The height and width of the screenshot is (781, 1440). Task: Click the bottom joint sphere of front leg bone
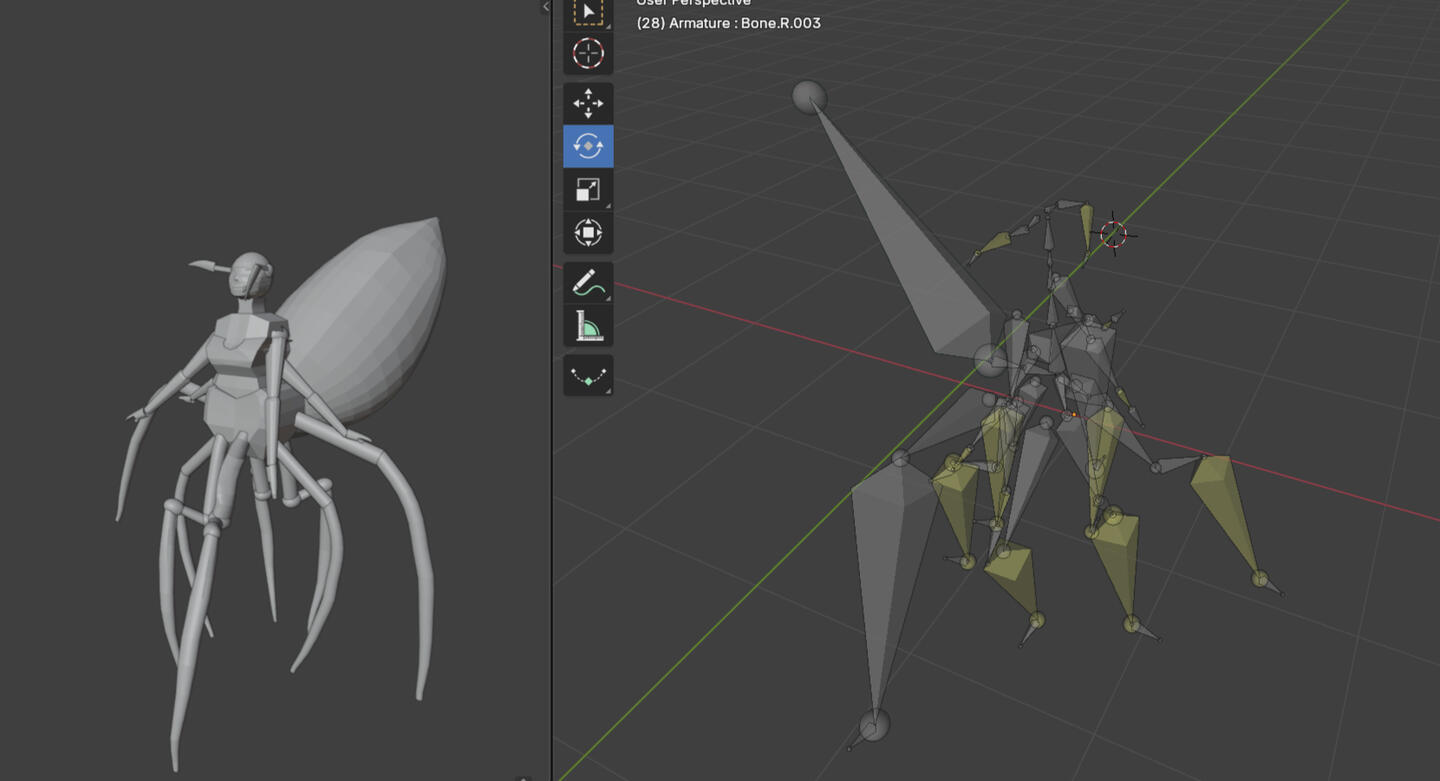pyautogui.click(x=875, y=725)
